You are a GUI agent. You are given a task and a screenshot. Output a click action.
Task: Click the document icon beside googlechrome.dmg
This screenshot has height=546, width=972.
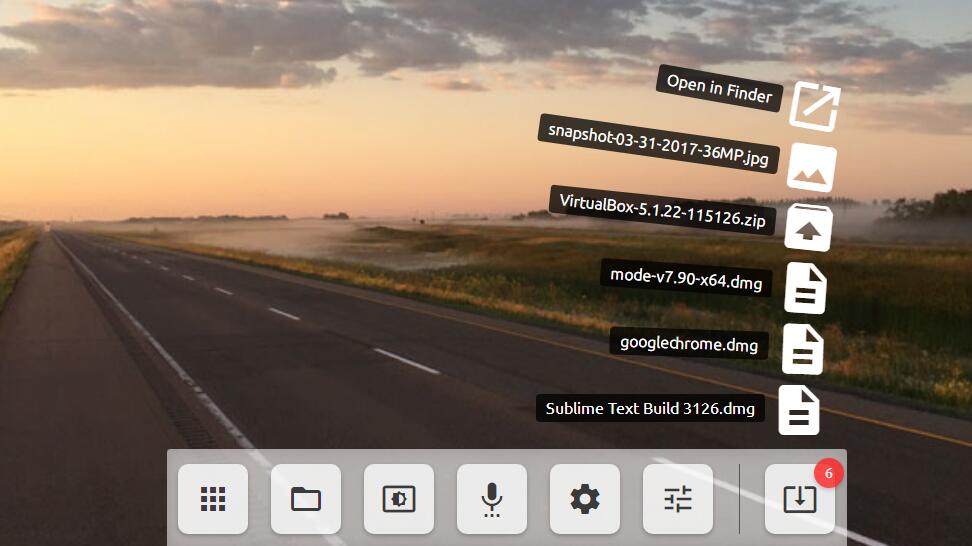(x=802, y=349)
